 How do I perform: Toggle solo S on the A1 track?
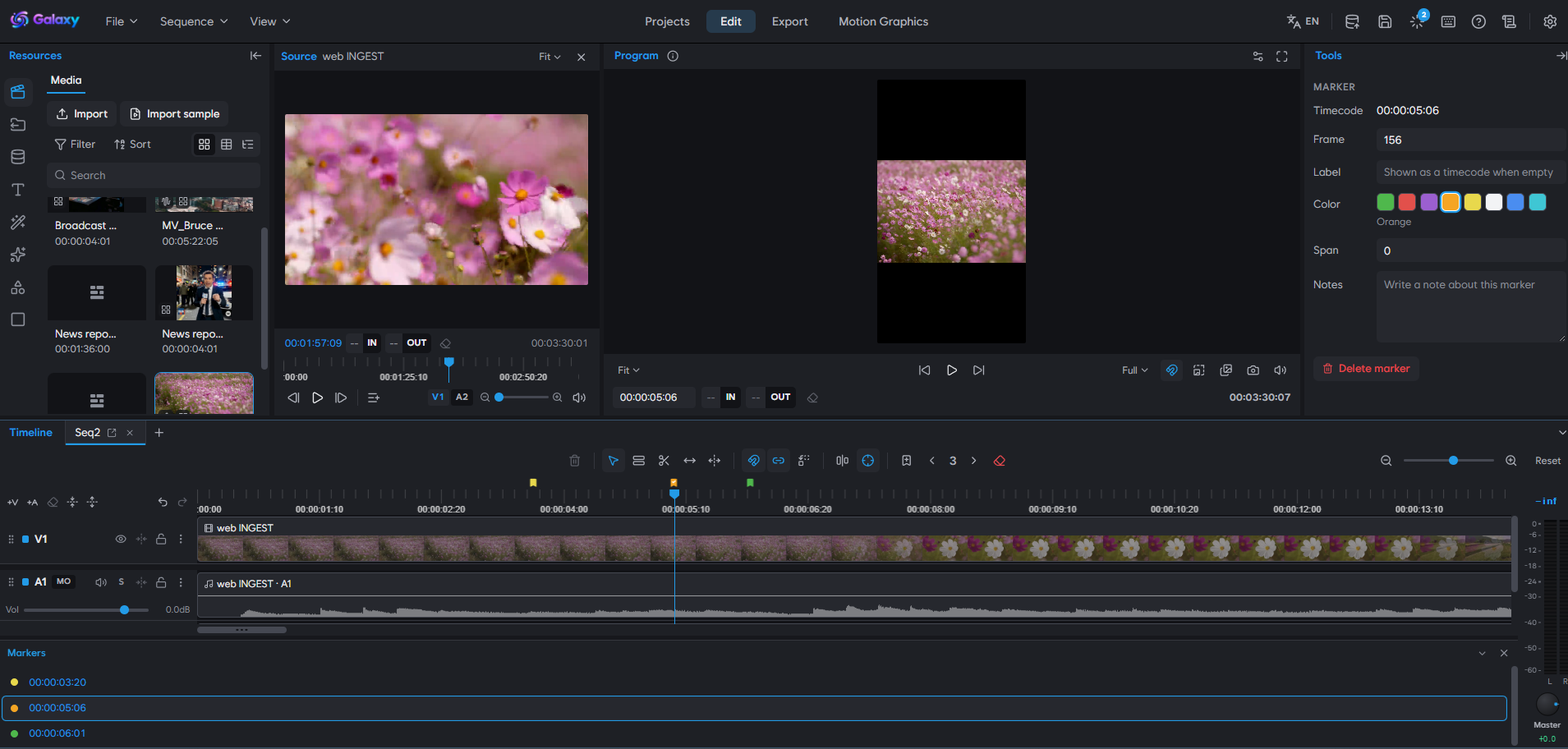[x=121, y=581]
